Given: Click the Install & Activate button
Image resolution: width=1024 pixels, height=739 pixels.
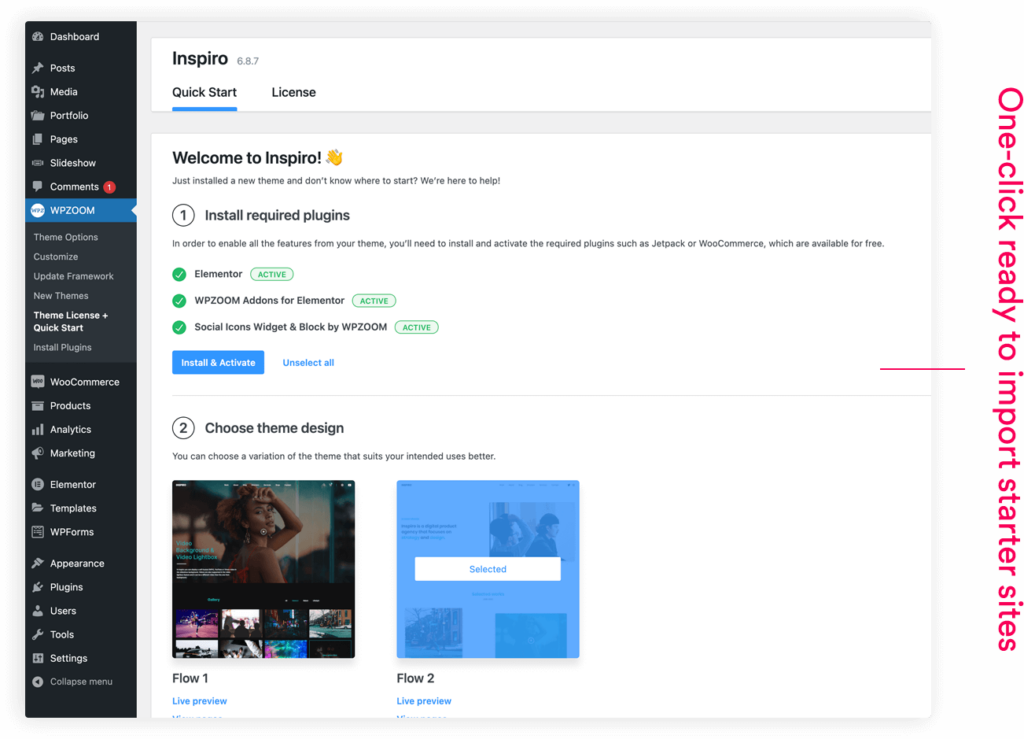Looking at the screenshot, I should point(218,362).
